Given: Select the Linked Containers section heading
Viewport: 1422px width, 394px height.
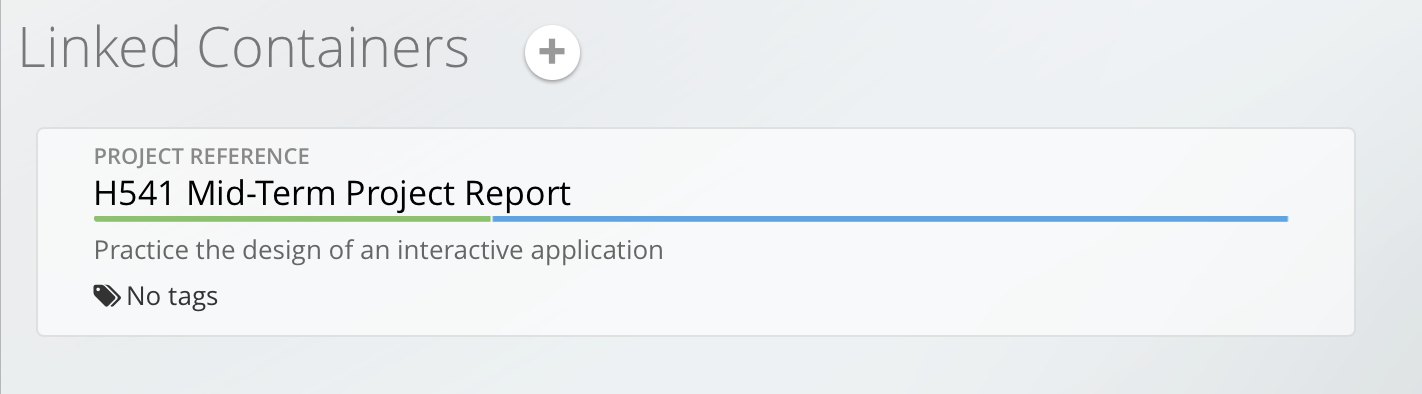Looking at the screenshot, I should (244, 47).
